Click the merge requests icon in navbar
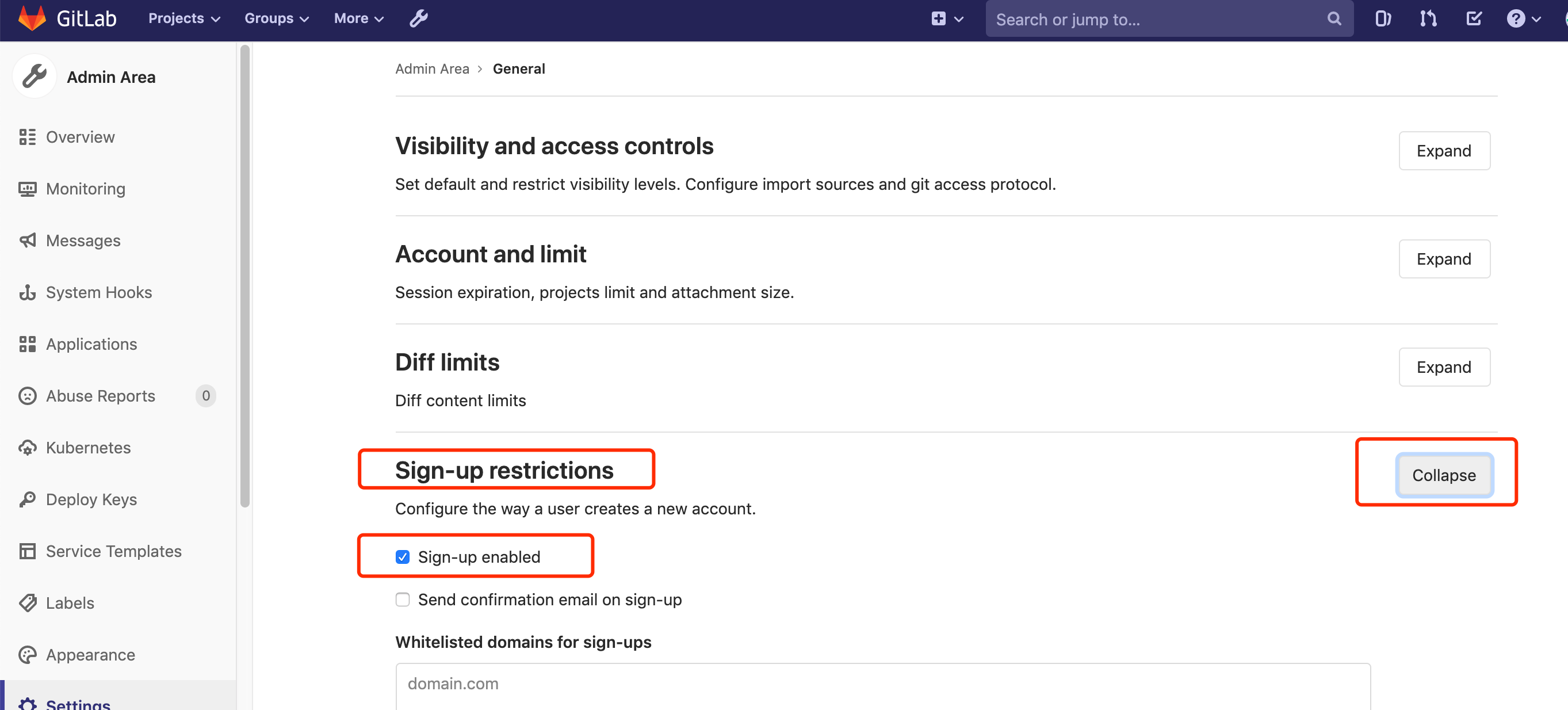 click(1428, 18)
